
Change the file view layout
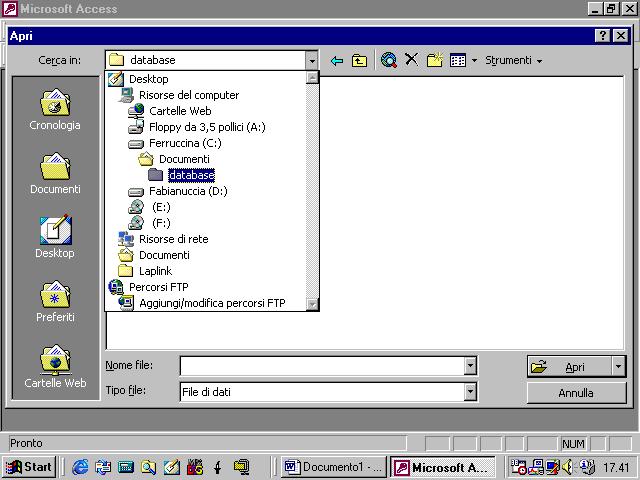[458, 60]
